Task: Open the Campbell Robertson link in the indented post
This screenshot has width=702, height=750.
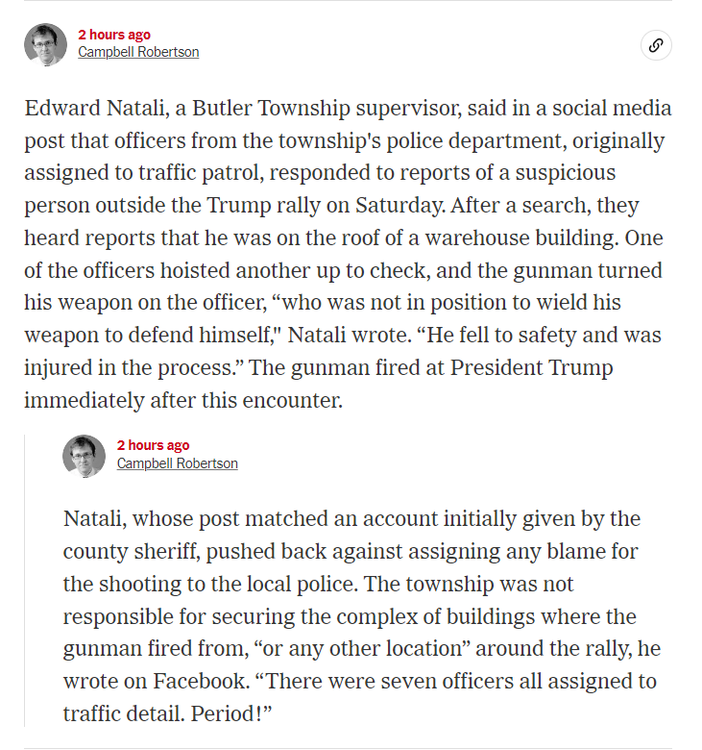Action: point(177,463)
